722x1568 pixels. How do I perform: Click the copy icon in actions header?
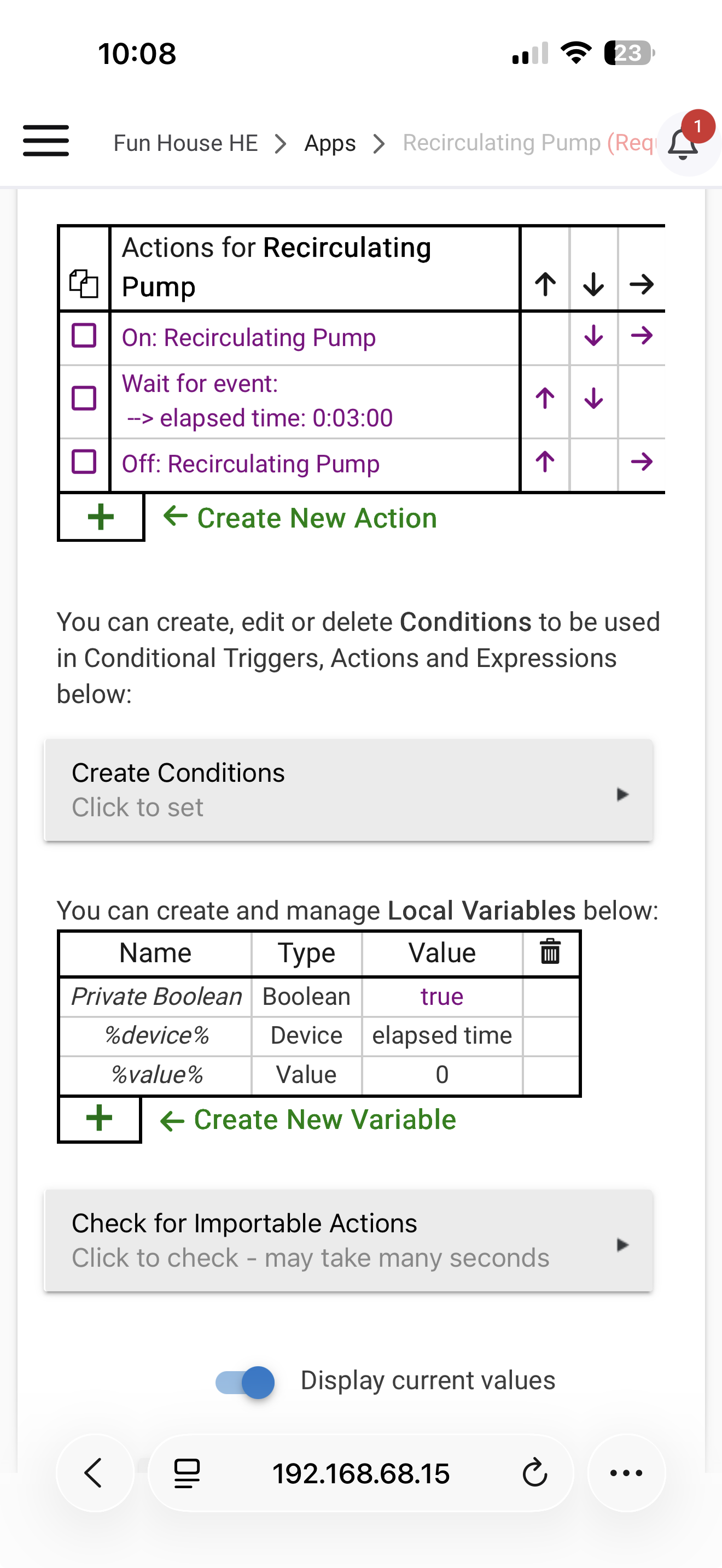pyautogui.click(x=84, y=284)
